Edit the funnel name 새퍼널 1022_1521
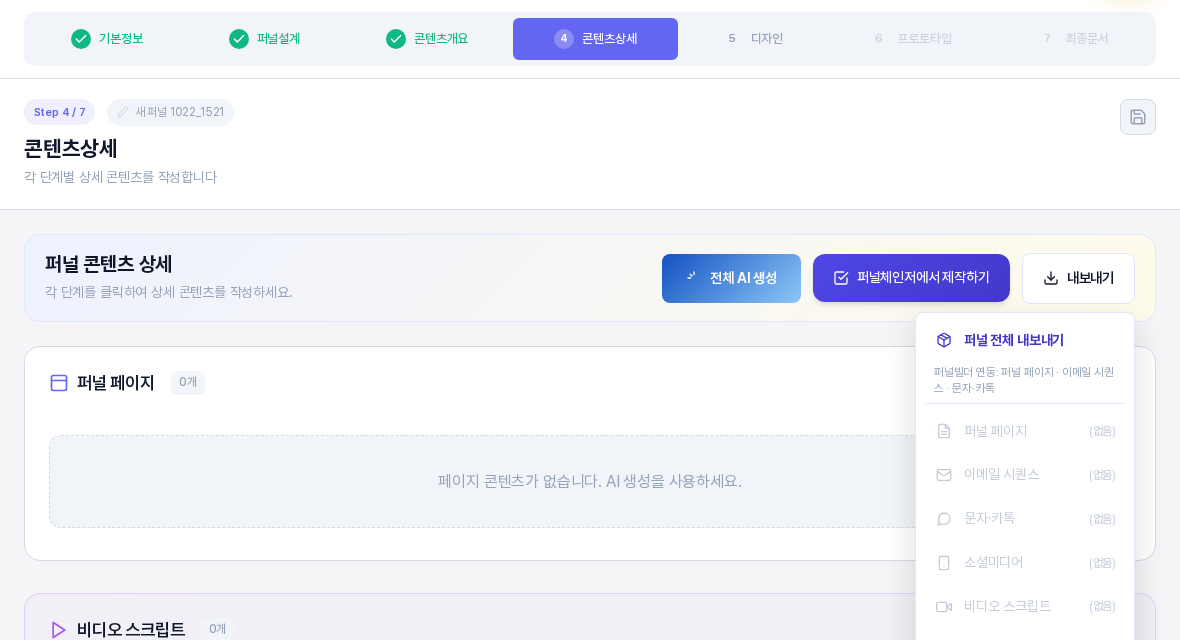The width and height of the screenshot is (1180, 640). (x=170, y=112)
